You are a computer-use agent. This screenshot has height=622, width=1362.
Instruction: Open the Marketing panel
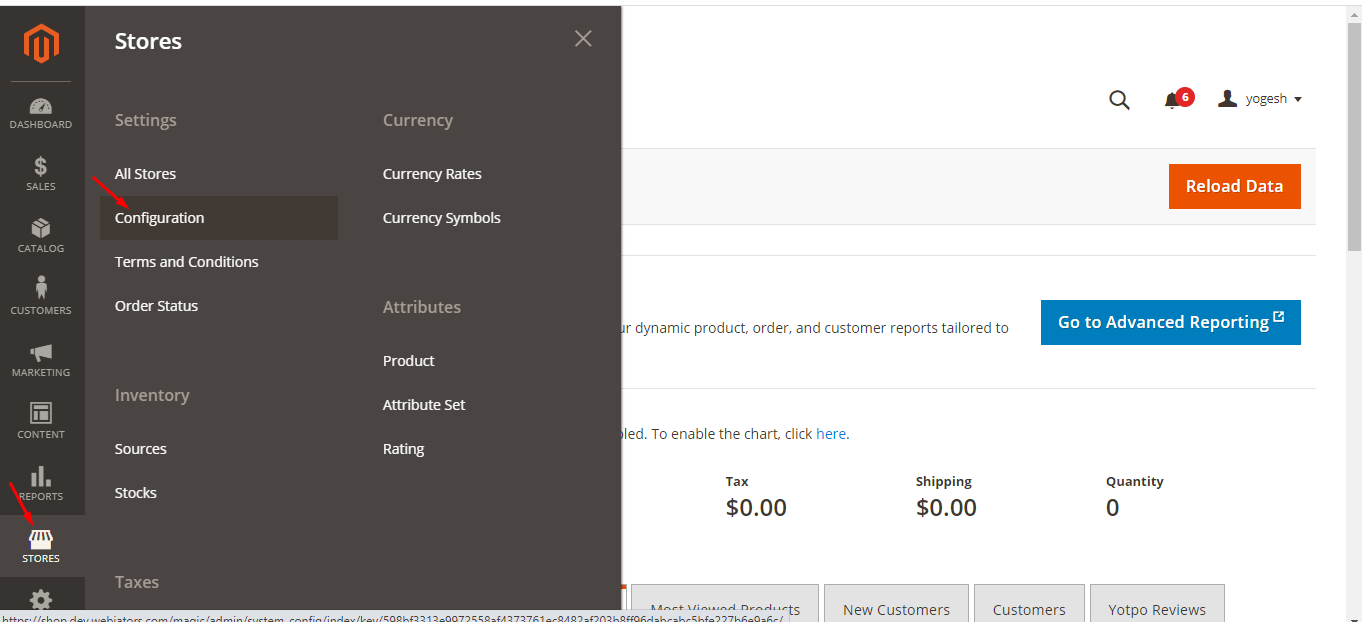[40, 358]
